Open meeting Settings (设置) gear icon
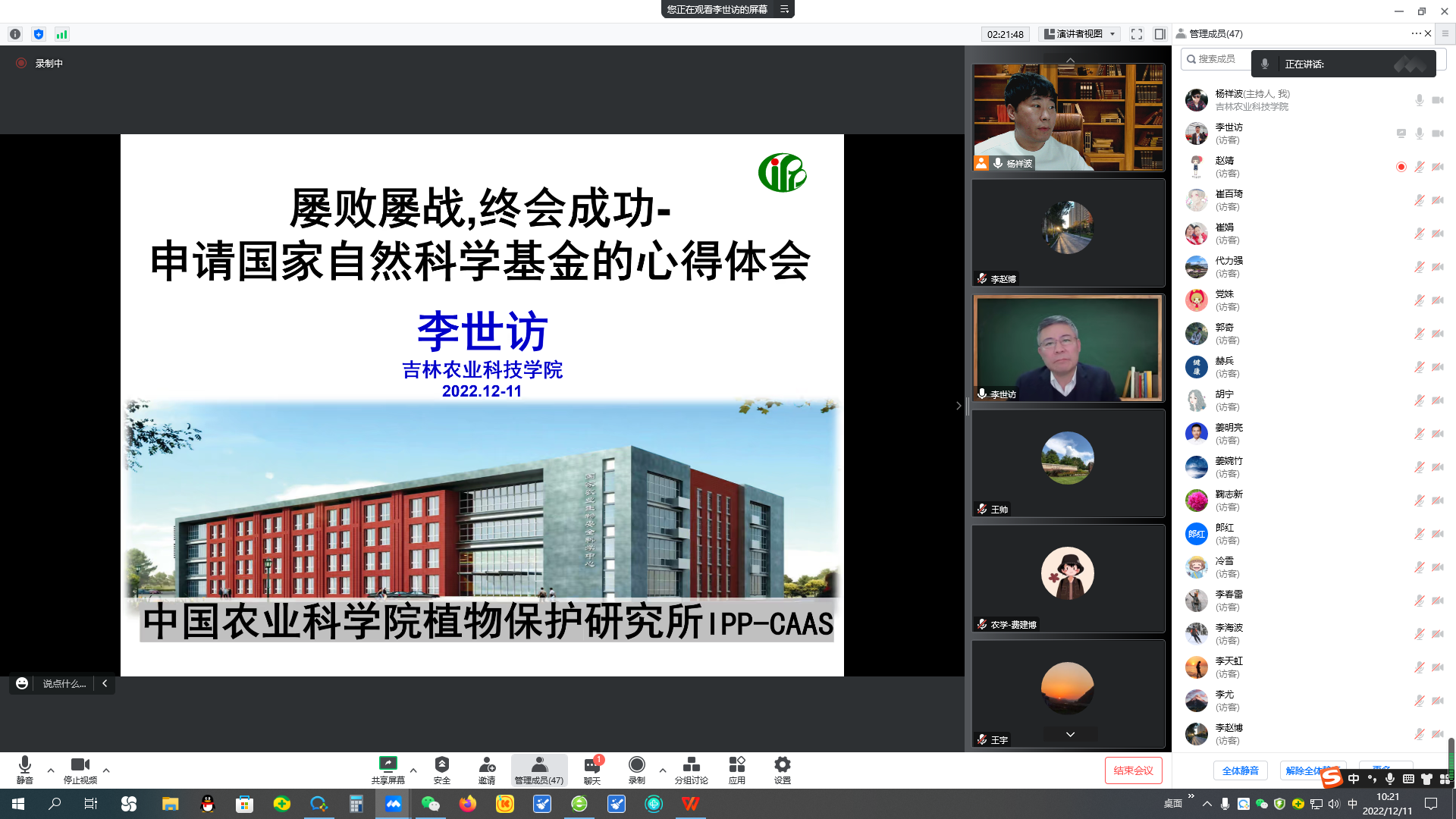The image size is (1456, 819). tap(782, 764)
